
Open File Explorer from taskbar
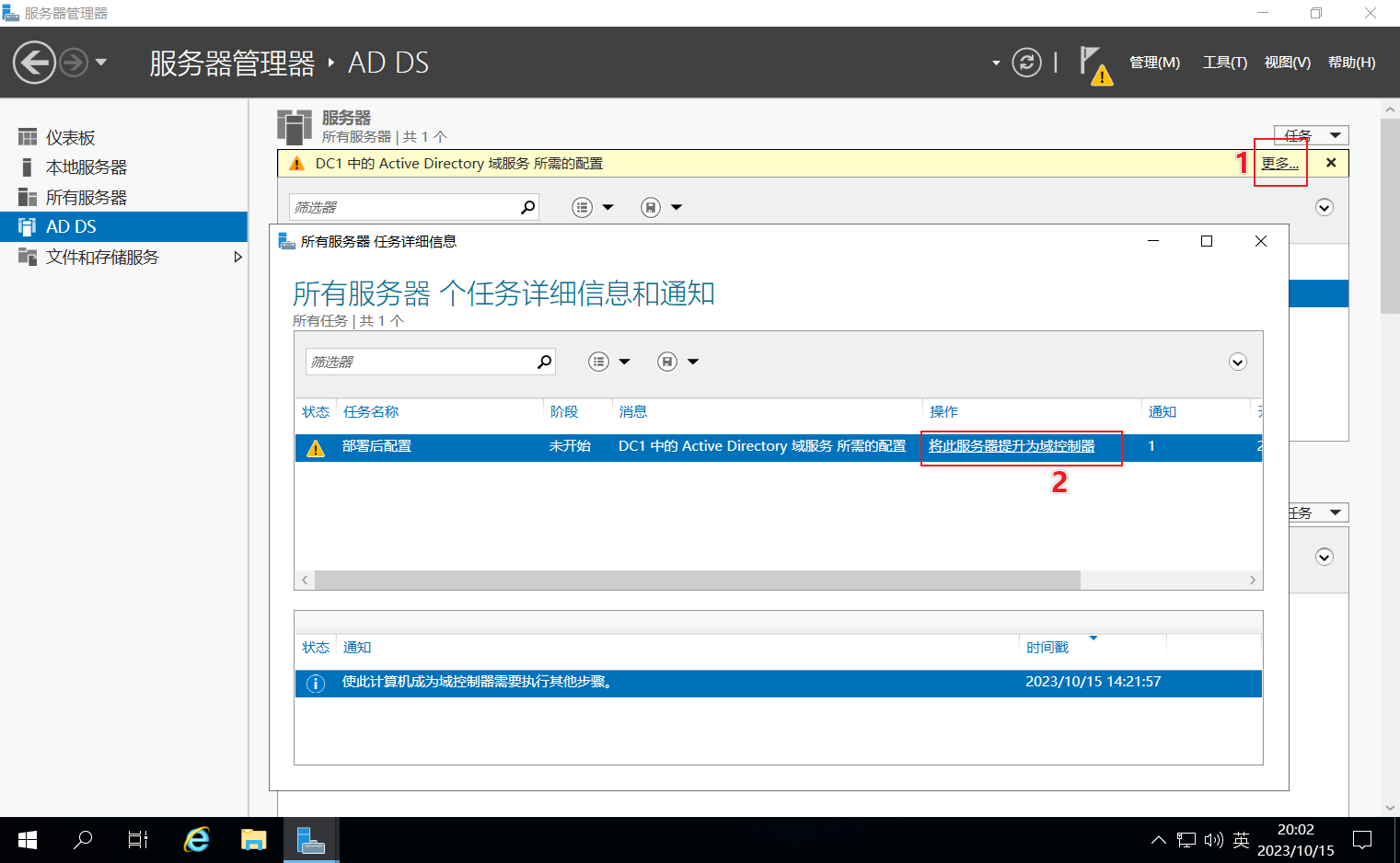point(253,840)
